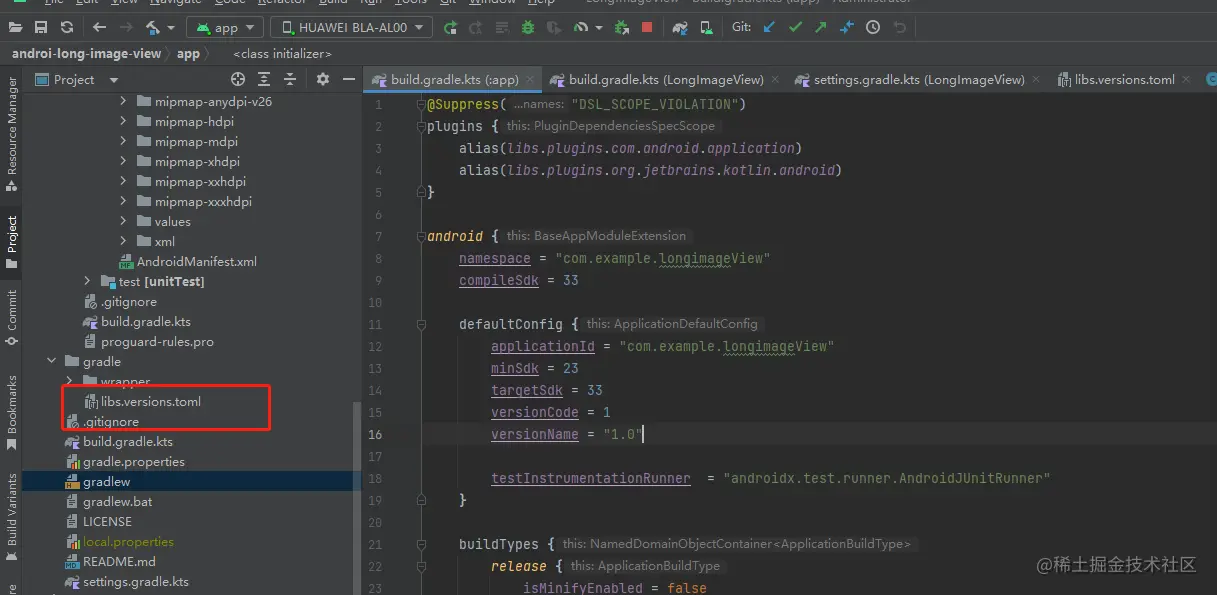The width and height of the screenshot is (1217, 595).
Task: Close the build.gradle.kts (LongImageView) tab
Action: [776, 79]
